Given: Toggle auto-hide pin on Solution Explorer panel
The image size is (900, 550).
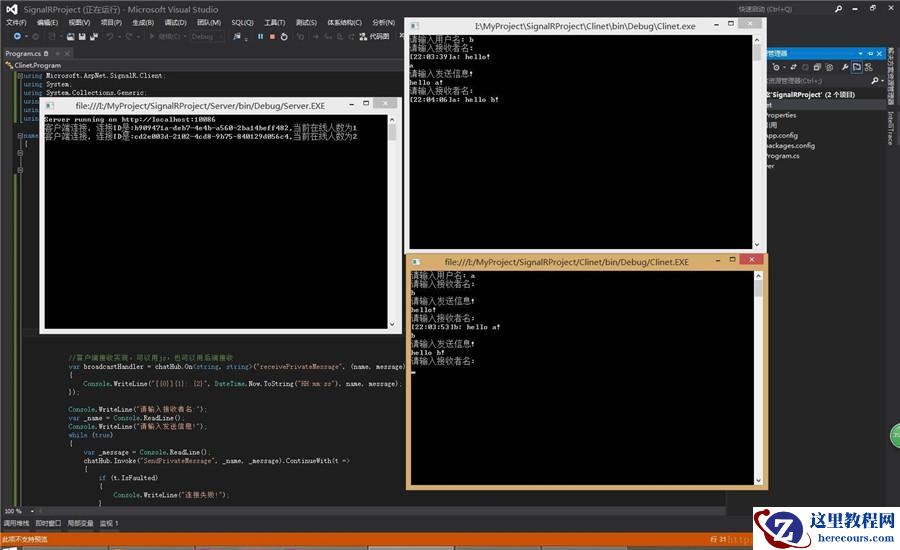Looking at the screenshot, I should coord(871,53).
